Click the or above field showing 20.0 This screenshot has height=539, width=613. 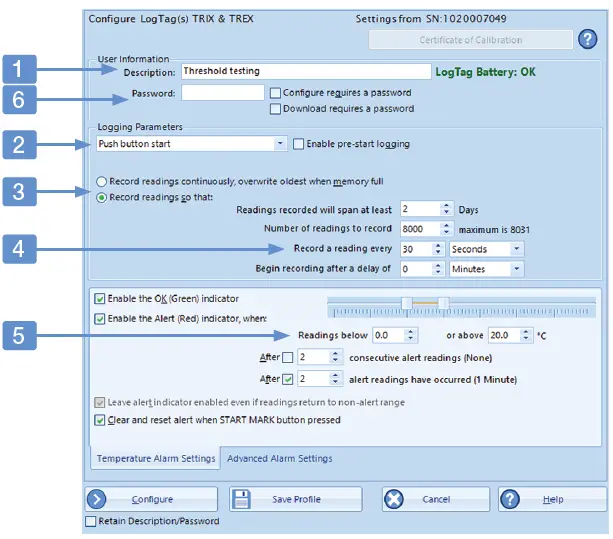(504, 335)
